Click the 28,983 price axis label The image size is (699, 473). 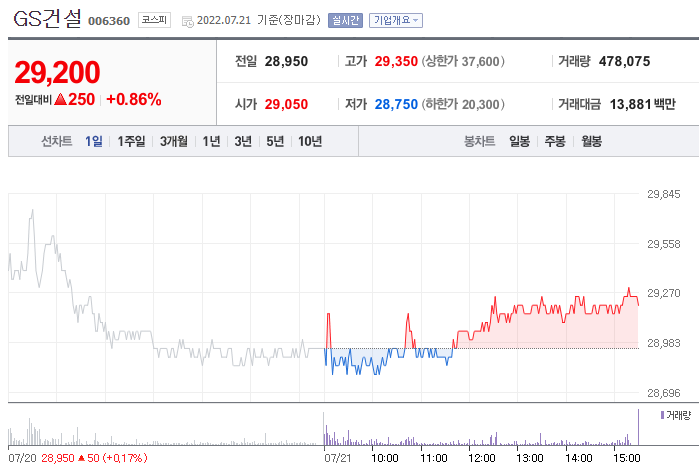pyautogui.click(x=664, y=343)
